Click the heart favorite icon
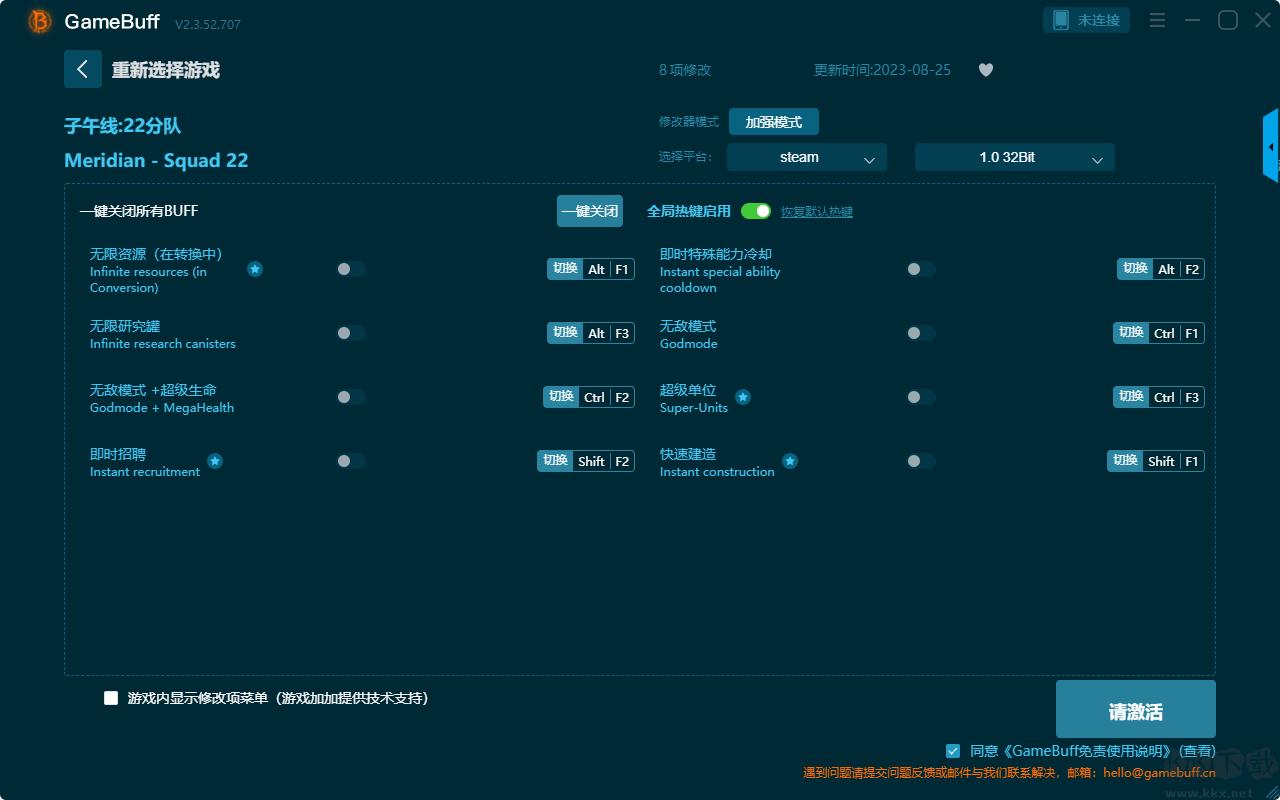Image resolution: width=1280 pixels, height=800 pixels. tap(986, 70)
